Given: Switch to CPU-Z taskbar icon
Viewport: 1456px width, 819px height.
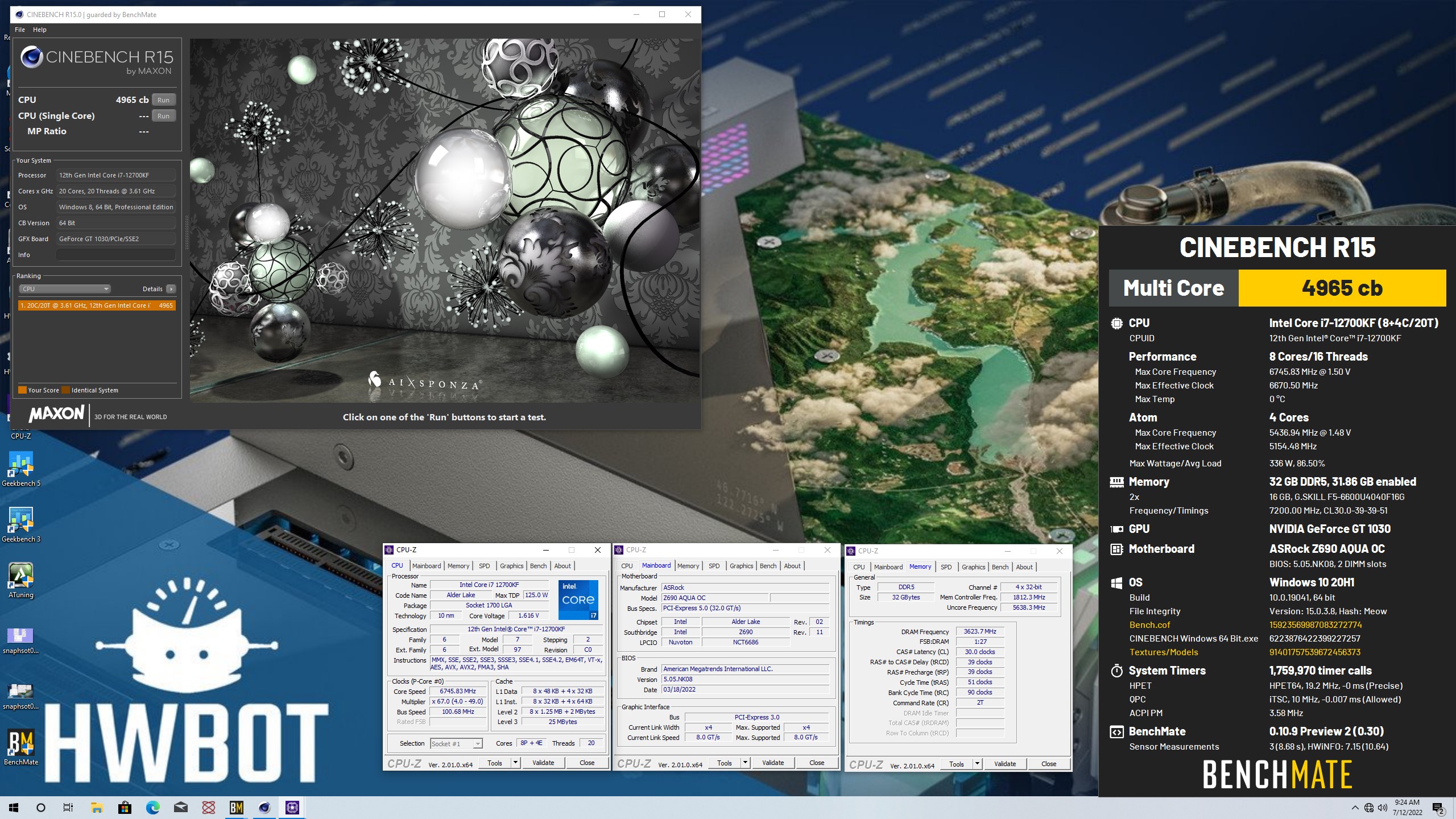Looking at the screenshot, I should [292, 808].
